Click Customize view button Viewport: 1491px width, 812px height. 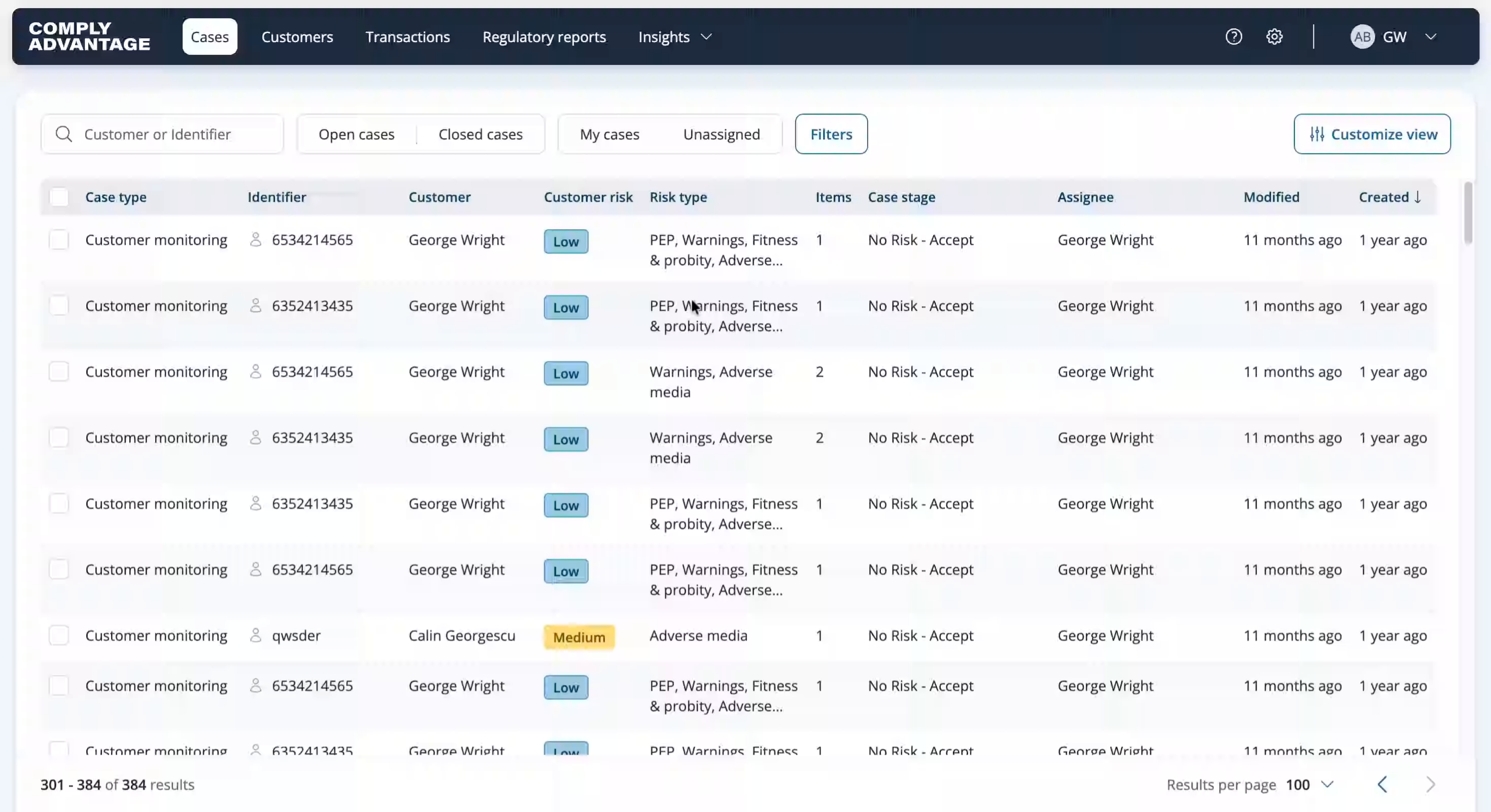point(1372,134)
